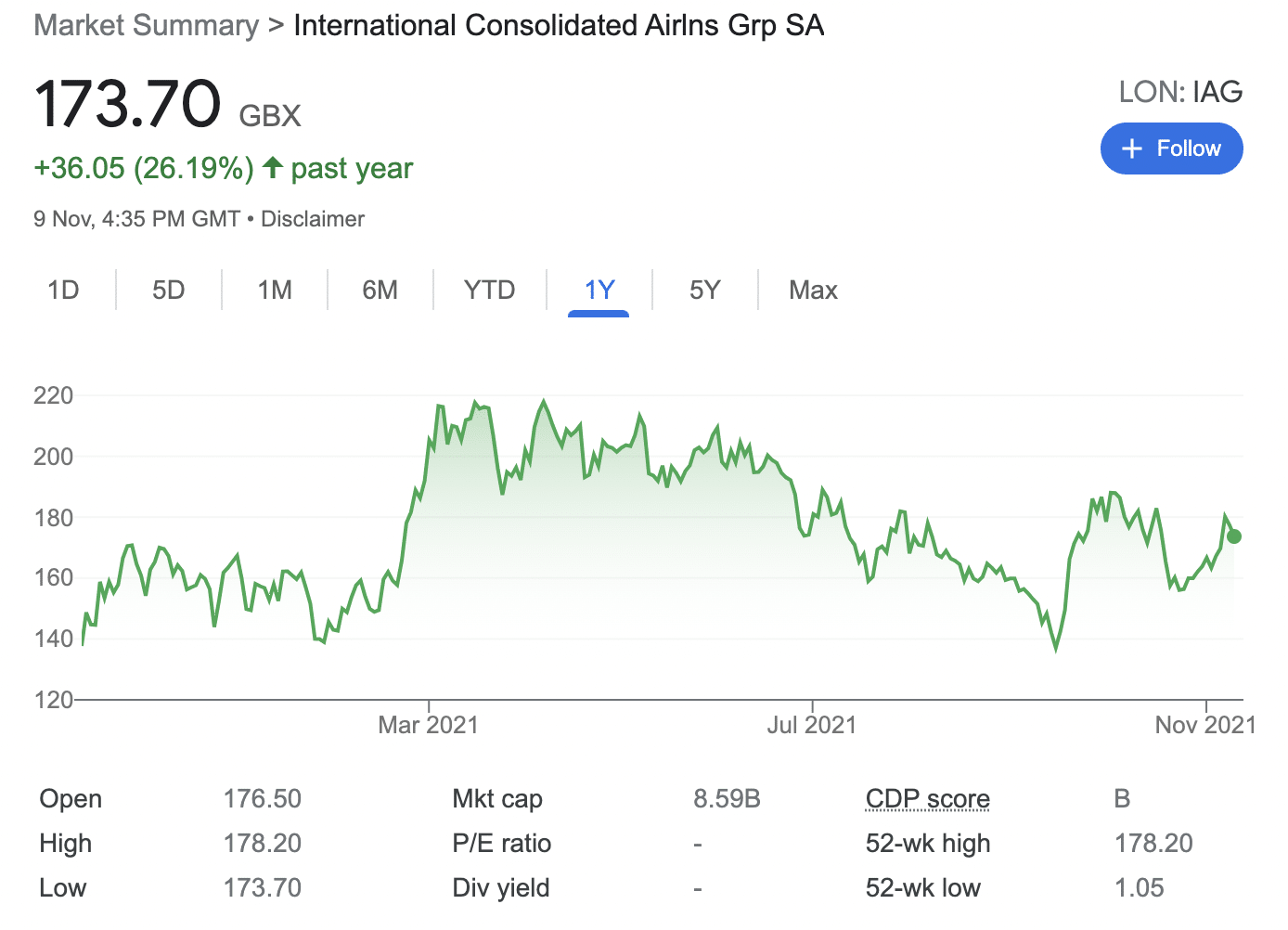
Task: Select the 5D range tab
Action: tap(169, 291)
